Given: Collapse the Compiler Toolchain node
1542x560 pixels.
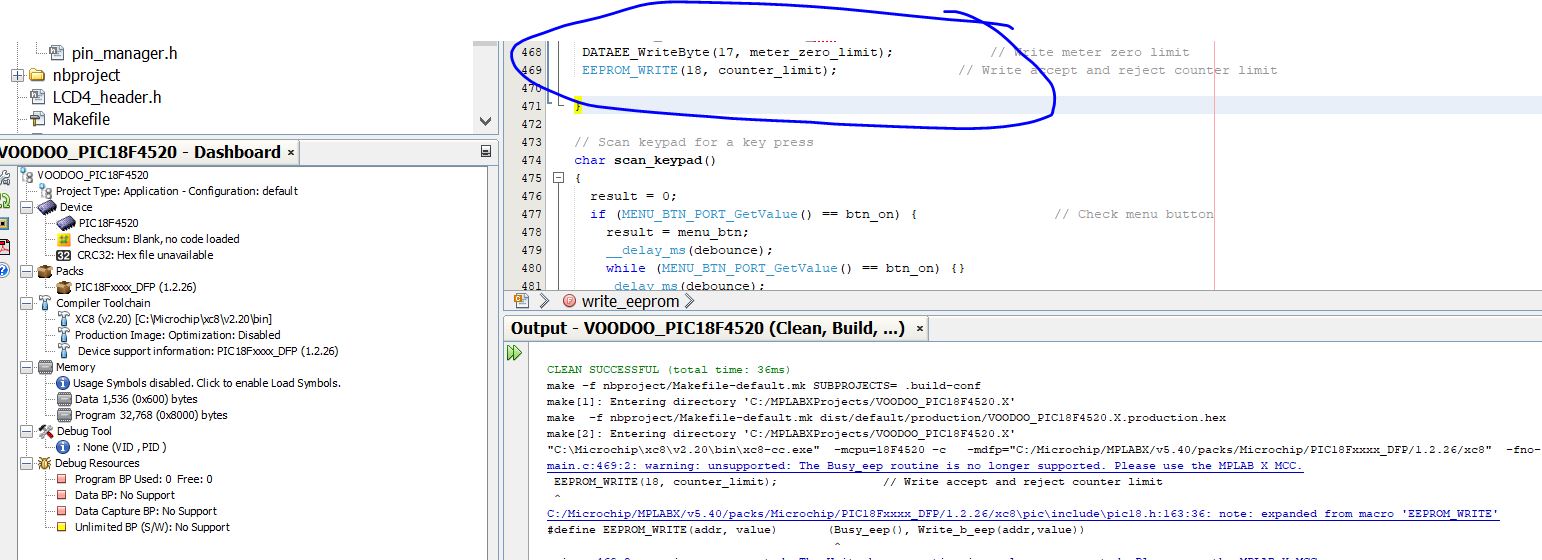Looking at the screenshot, I should [x=26, y=303].
